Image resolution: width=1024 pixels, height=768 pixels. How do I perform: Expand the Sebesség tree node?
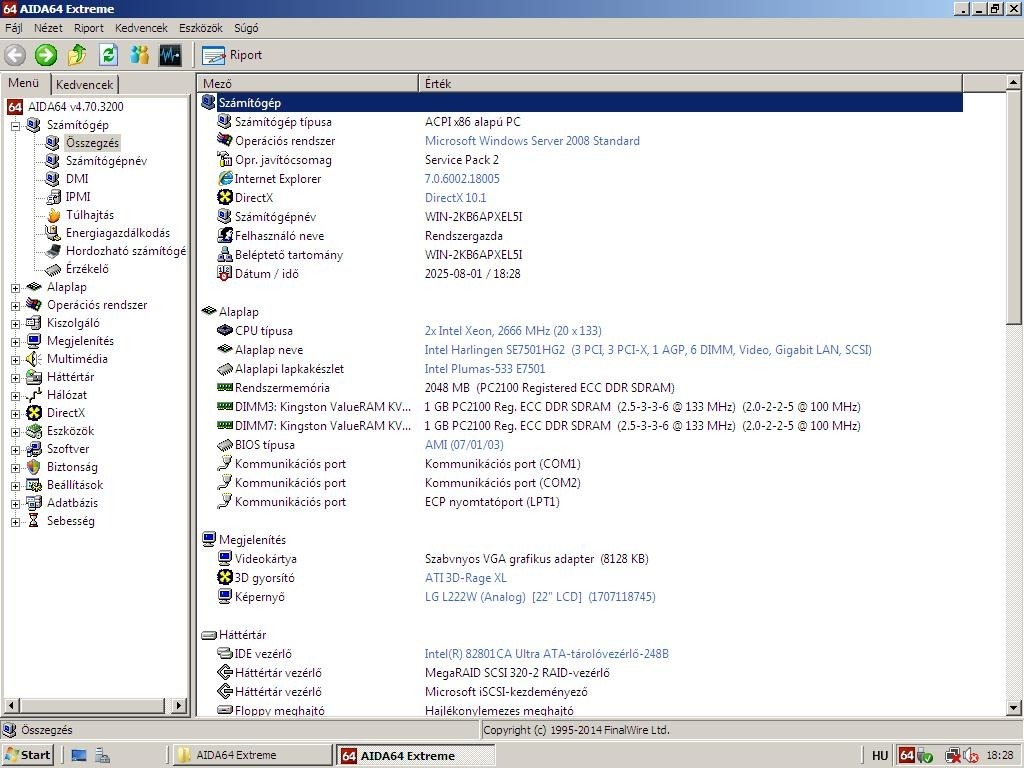pos(16,522)
